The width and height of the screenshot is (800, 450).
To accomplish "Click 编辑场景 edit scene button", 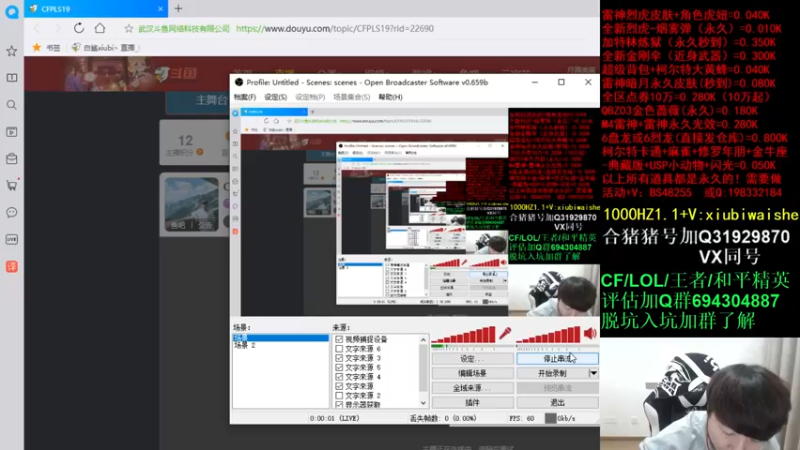I will (472, 373).
